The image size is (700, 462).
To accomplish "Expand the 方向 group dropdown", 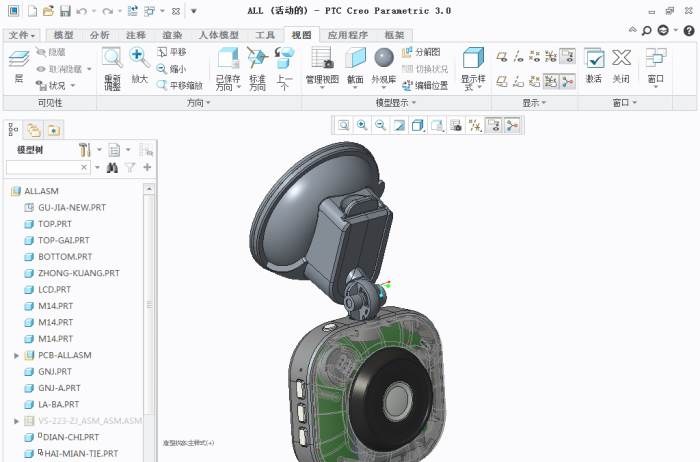I will point(199,103).
